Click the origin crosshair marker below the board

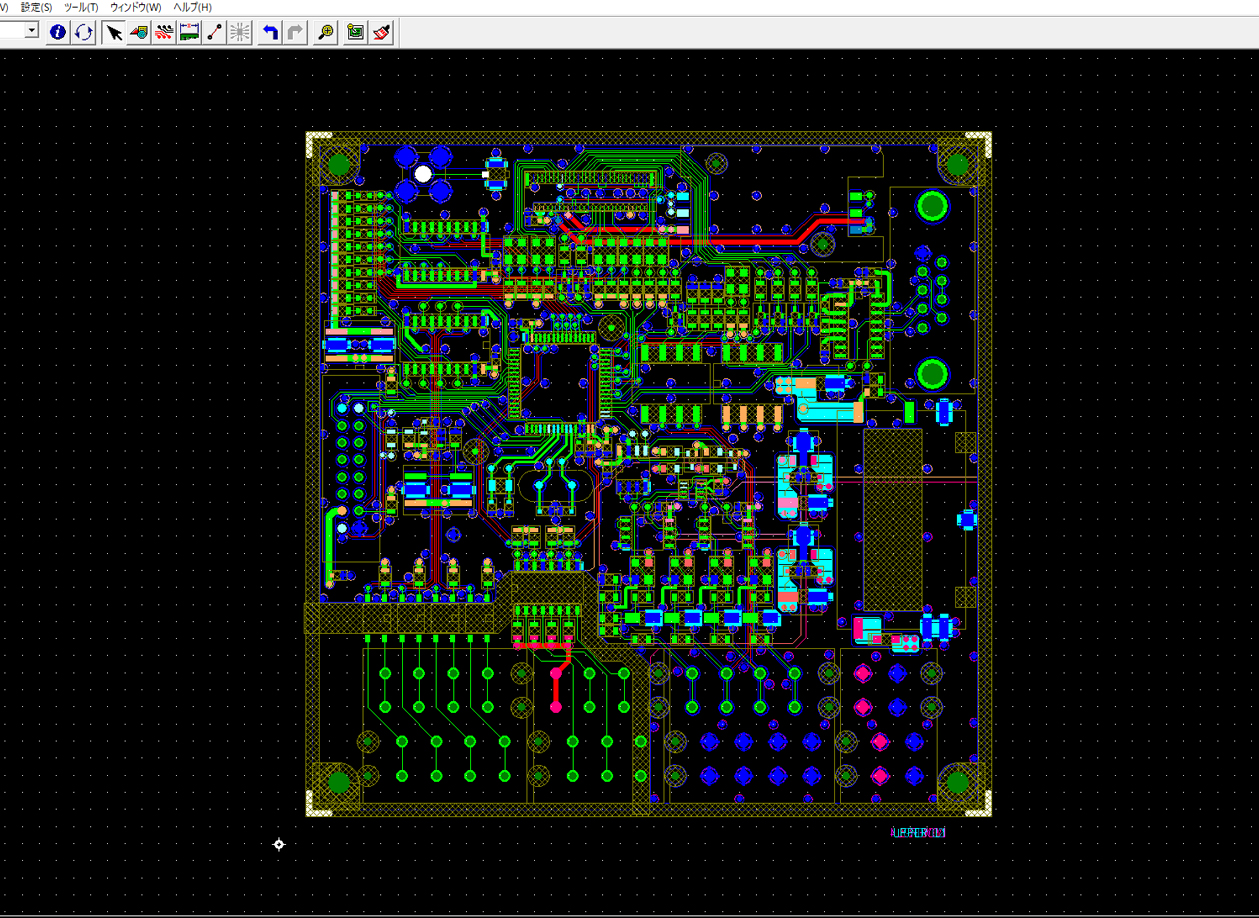click(x=279, y=844)
